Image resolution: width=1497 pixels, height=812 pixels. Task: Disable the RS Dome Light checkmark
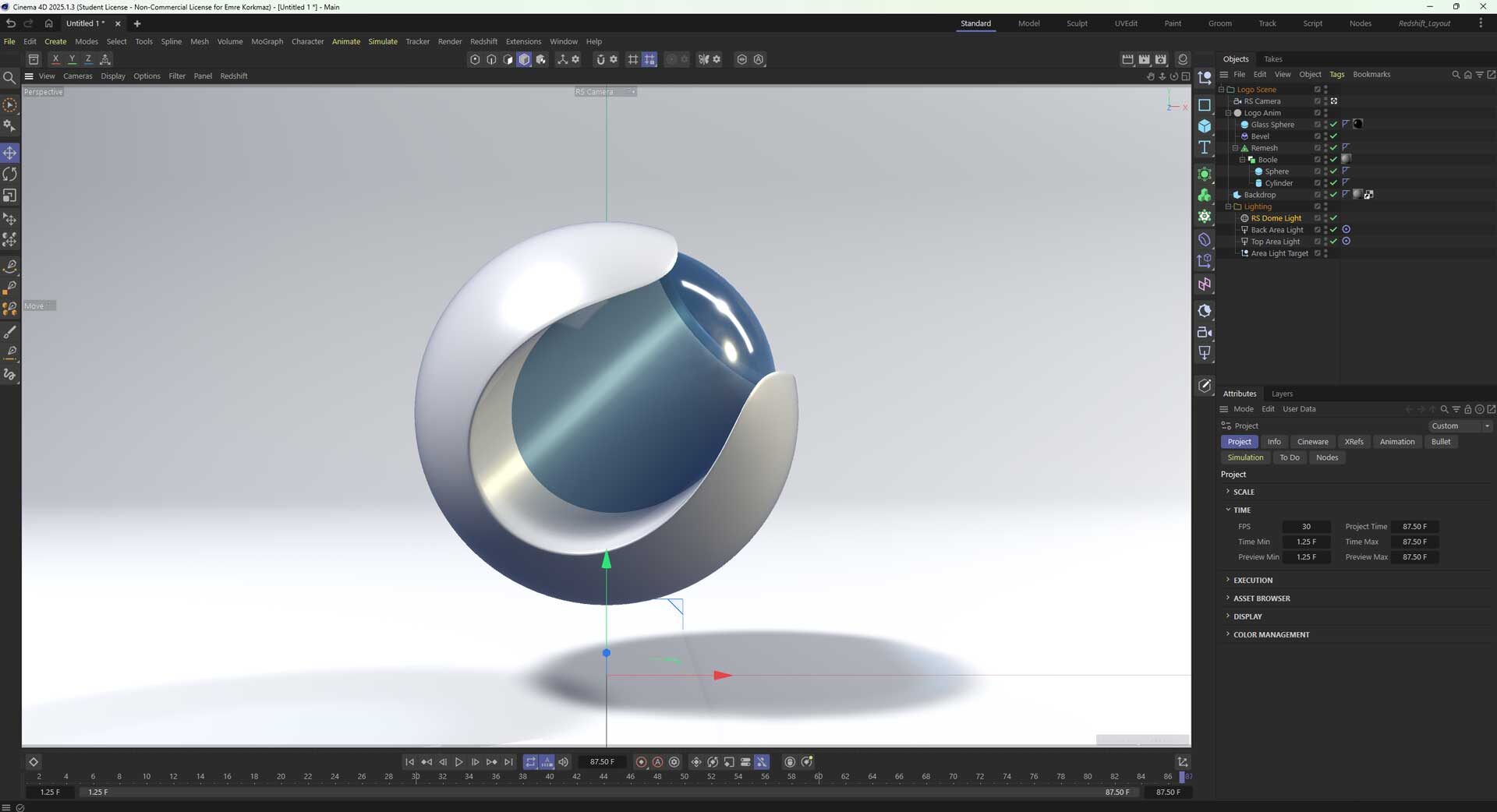pyautogui.click(x=1333, y=218)
